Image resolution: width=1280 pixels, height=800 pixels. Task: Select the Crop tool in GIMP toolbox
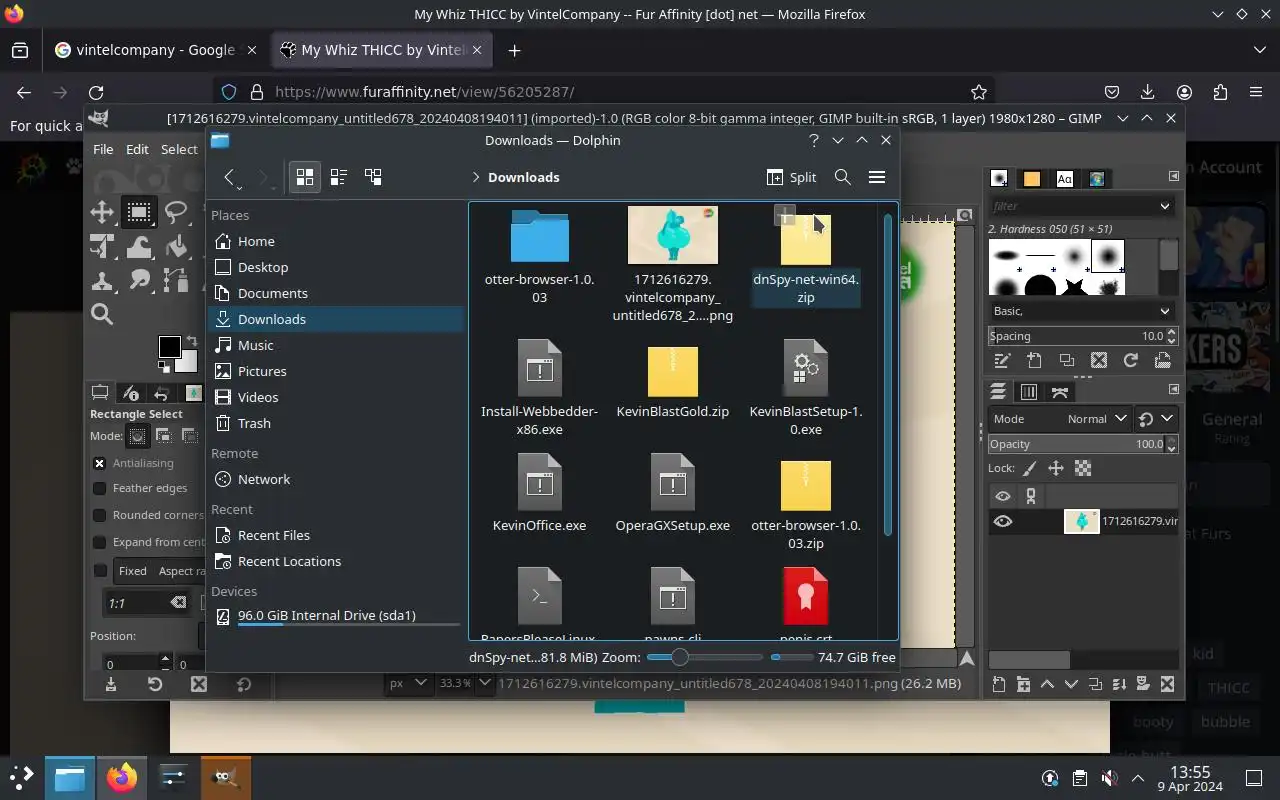pos(102,246)
